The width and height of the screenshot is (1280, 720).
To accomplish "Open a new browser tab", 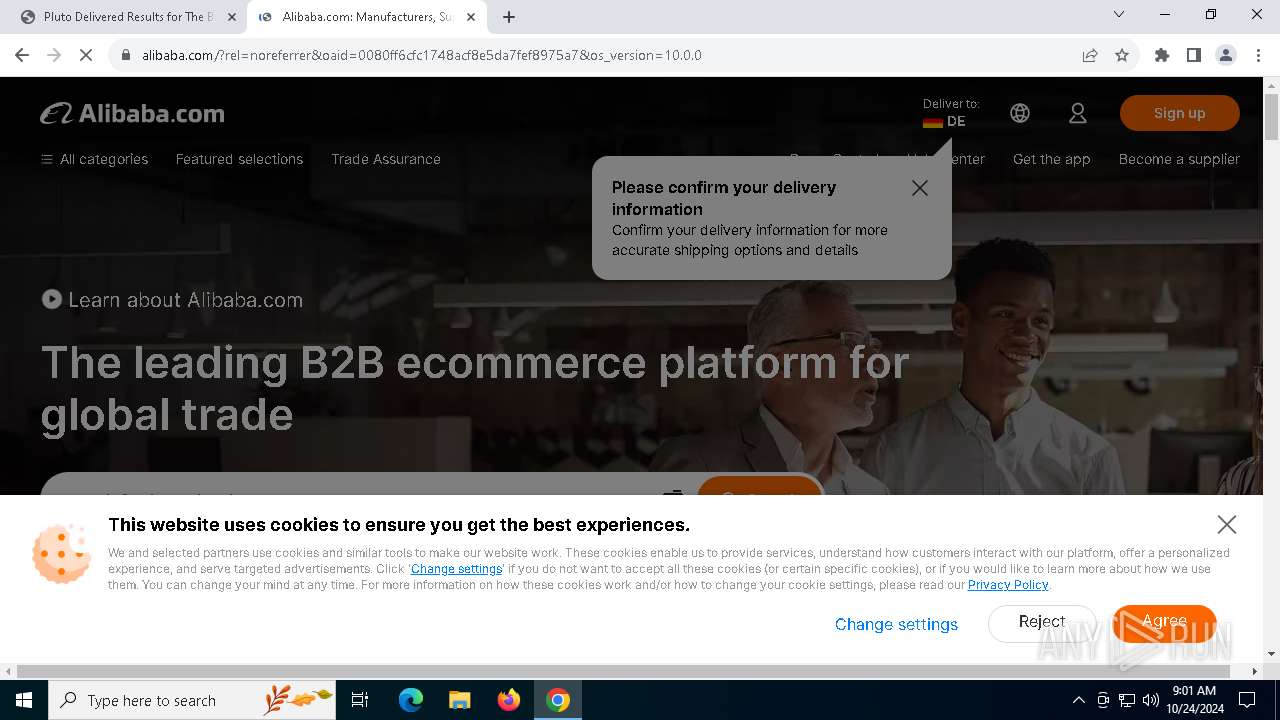I will point(509,17).
